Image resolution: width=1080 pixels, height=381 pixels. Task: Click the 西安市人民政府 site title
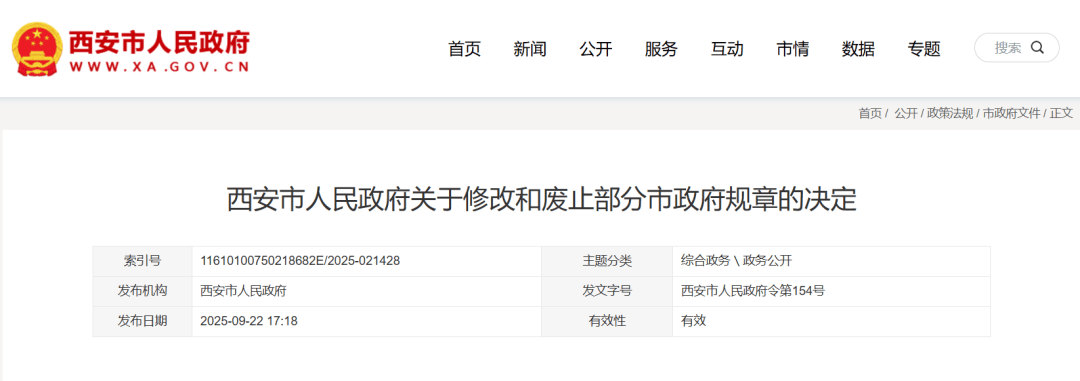(159, 43)
